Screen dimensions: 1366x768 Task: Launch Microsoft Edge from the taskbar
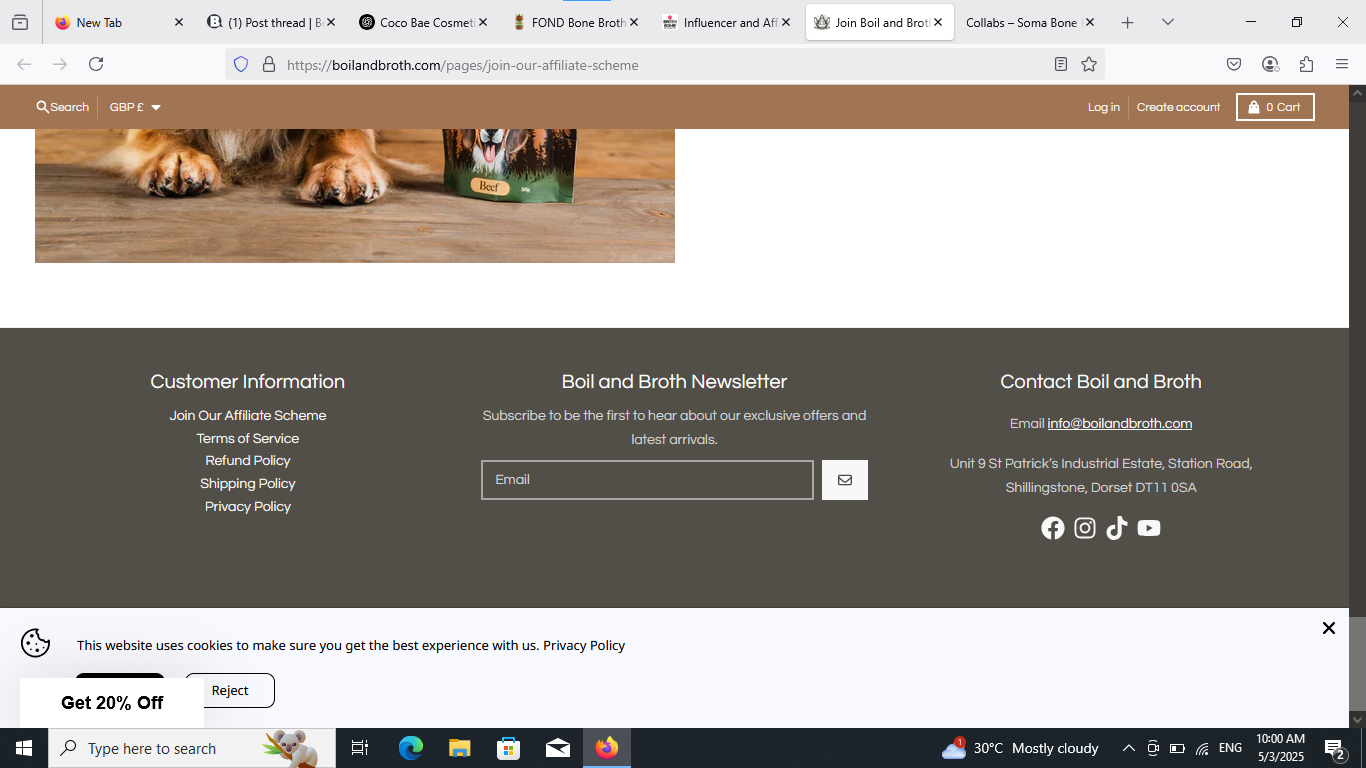[411, 748]
